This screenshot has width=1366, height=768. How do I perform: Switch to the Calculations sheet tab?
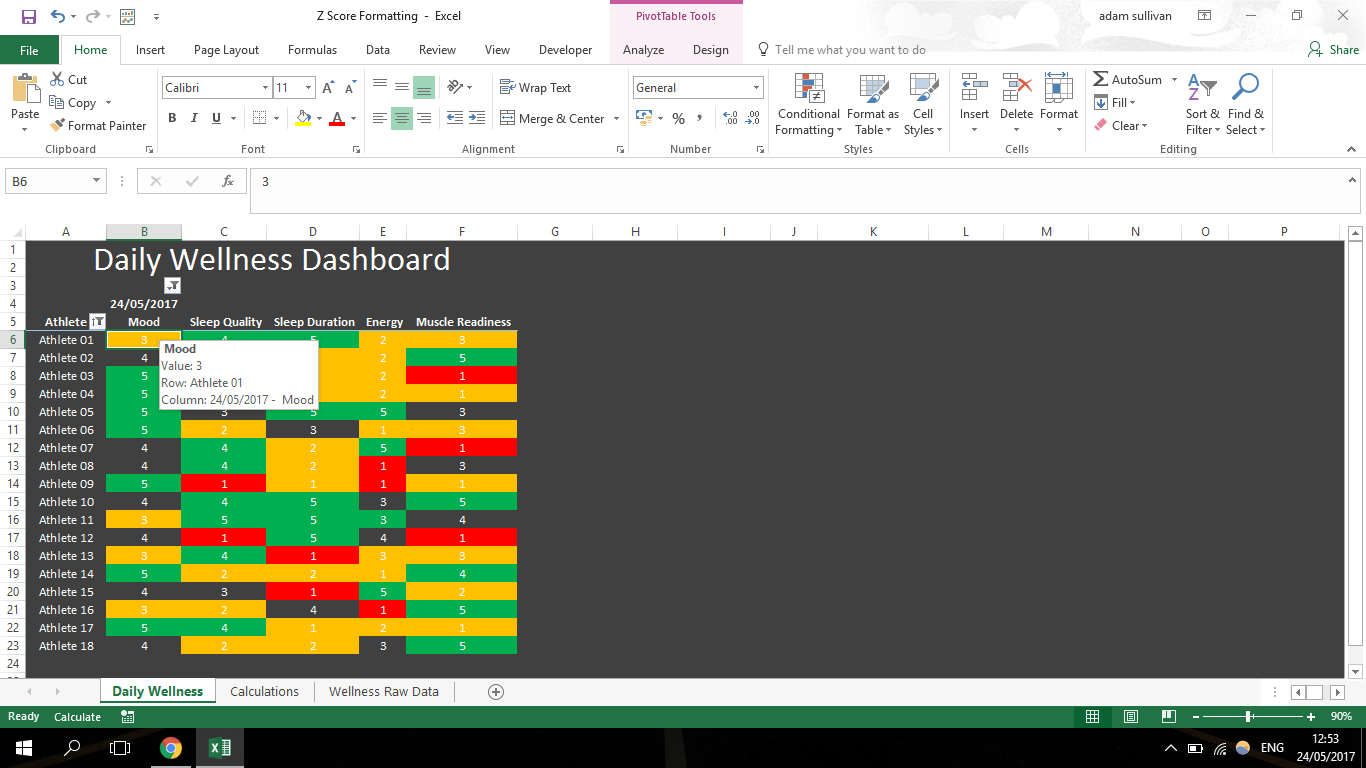264,691
